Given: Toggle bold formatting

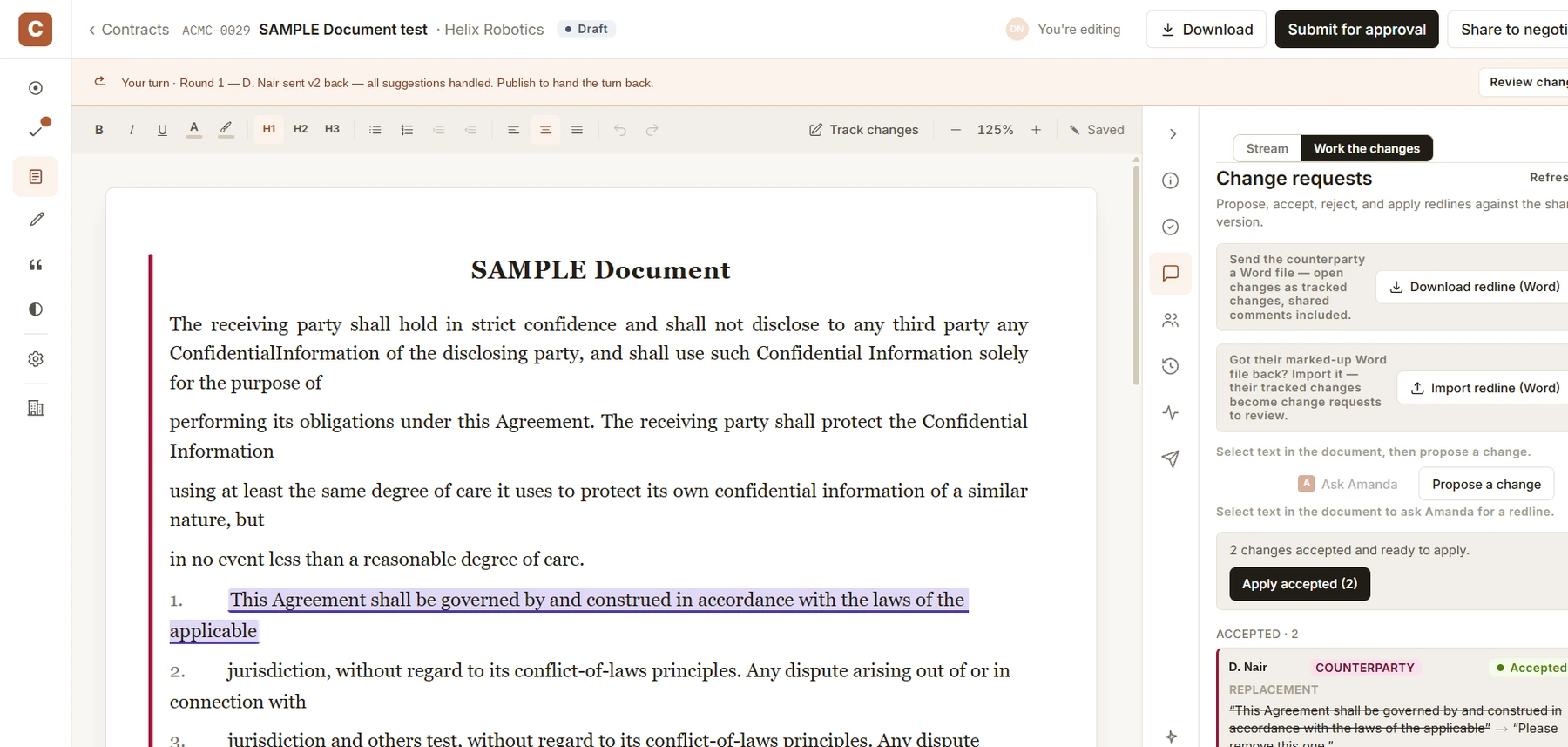Looking at the screenshot, I should (99, 130).
